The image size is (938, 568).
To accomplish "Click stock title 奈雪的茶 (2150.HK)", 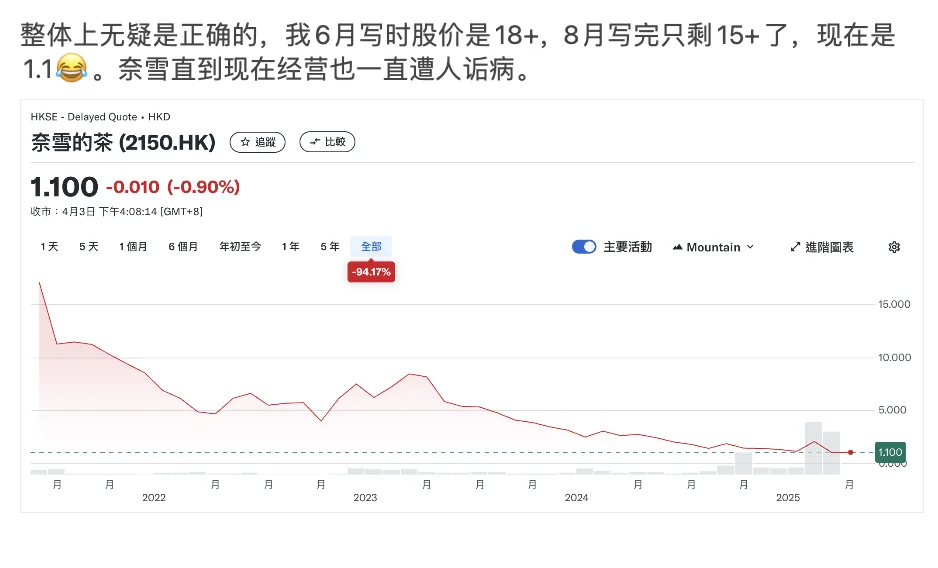I will [x=123, y=142].
